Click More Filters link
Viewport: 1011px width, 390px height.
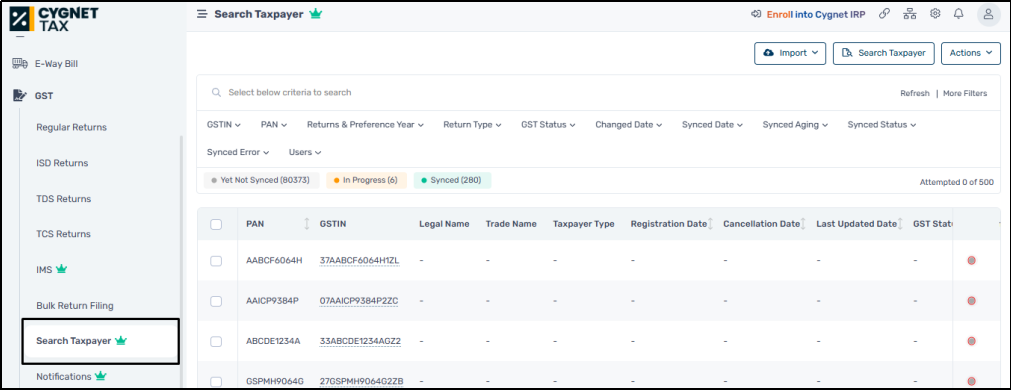(x=965, y=93)
